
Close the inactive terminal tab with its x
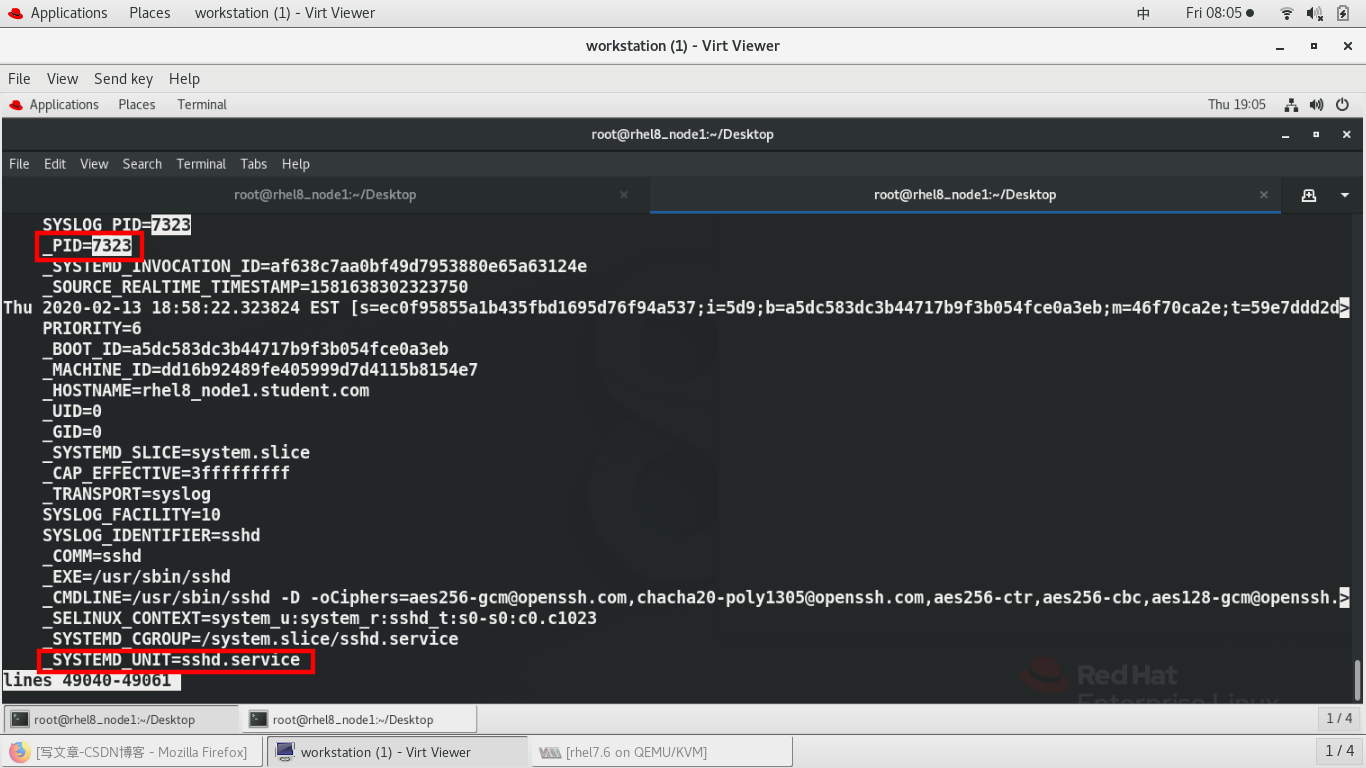(x=624, y=195)
